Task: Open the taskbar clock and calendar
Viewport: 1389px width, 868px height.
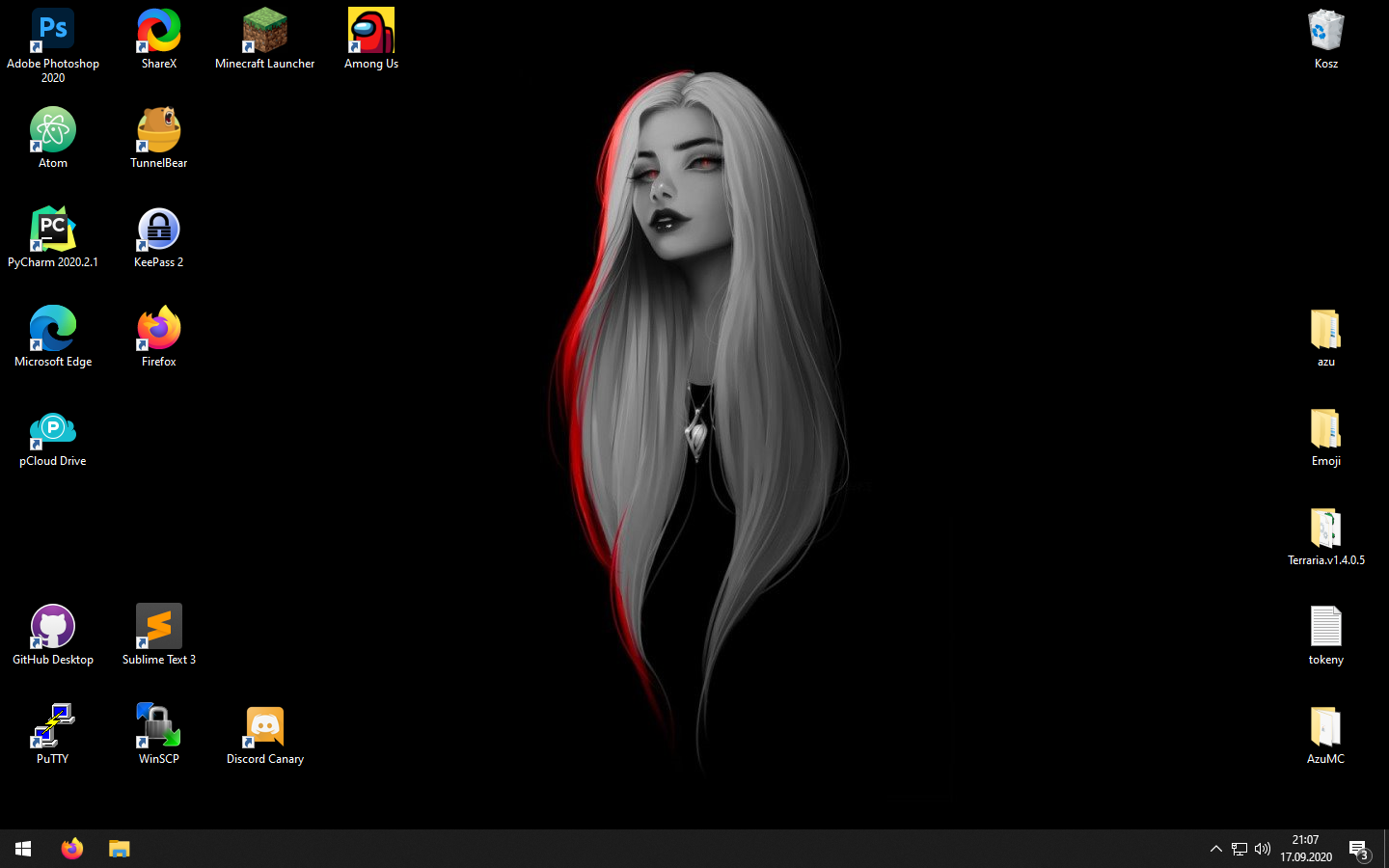Action: point(1306,849)
